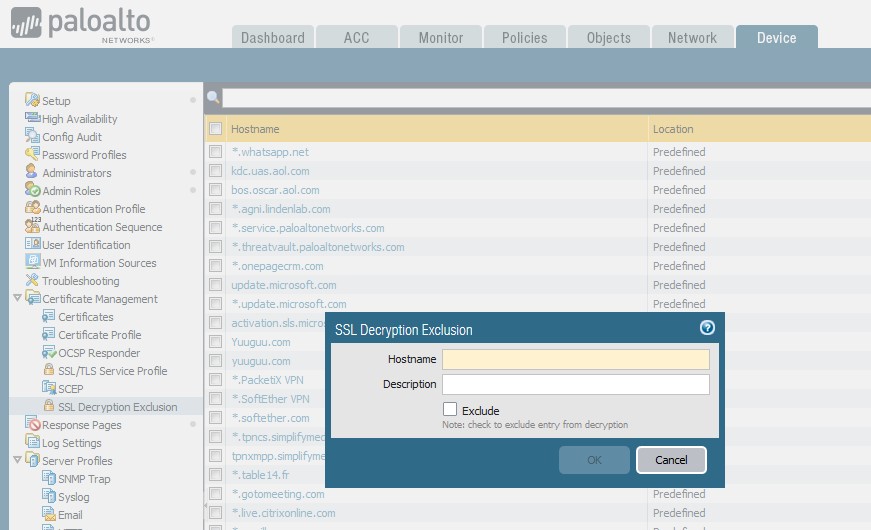871x530 pixels.
Task: Open the Dashboard tab
Action: 273,37
